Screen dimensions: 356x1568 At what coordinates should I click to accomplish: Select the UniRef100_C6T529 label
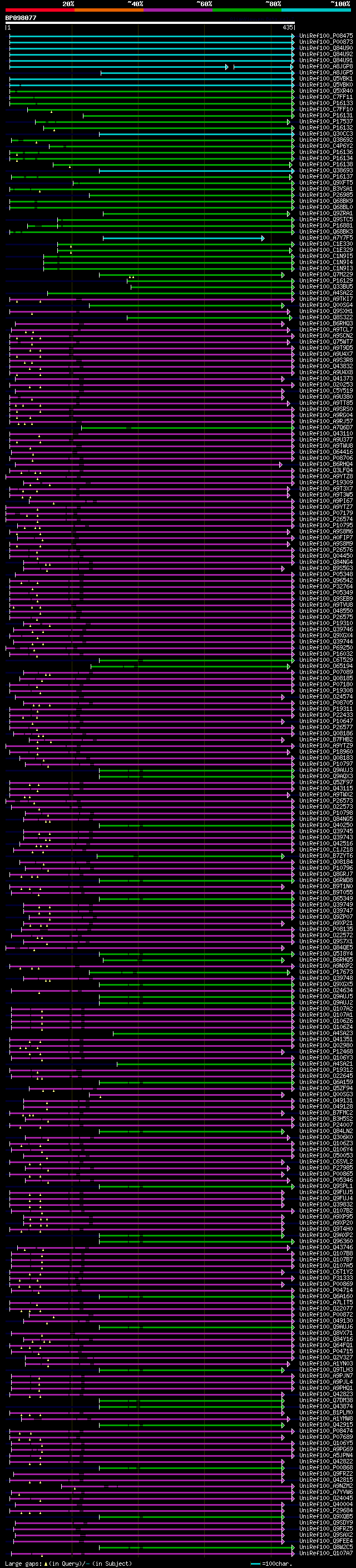[x=326, y=660]
